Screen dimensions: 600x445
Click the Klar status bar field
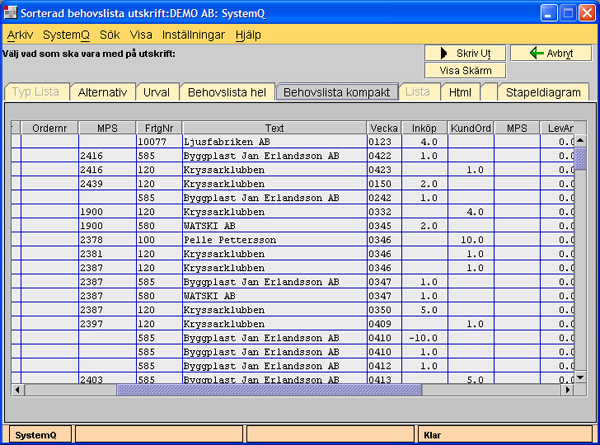point(505,435)
